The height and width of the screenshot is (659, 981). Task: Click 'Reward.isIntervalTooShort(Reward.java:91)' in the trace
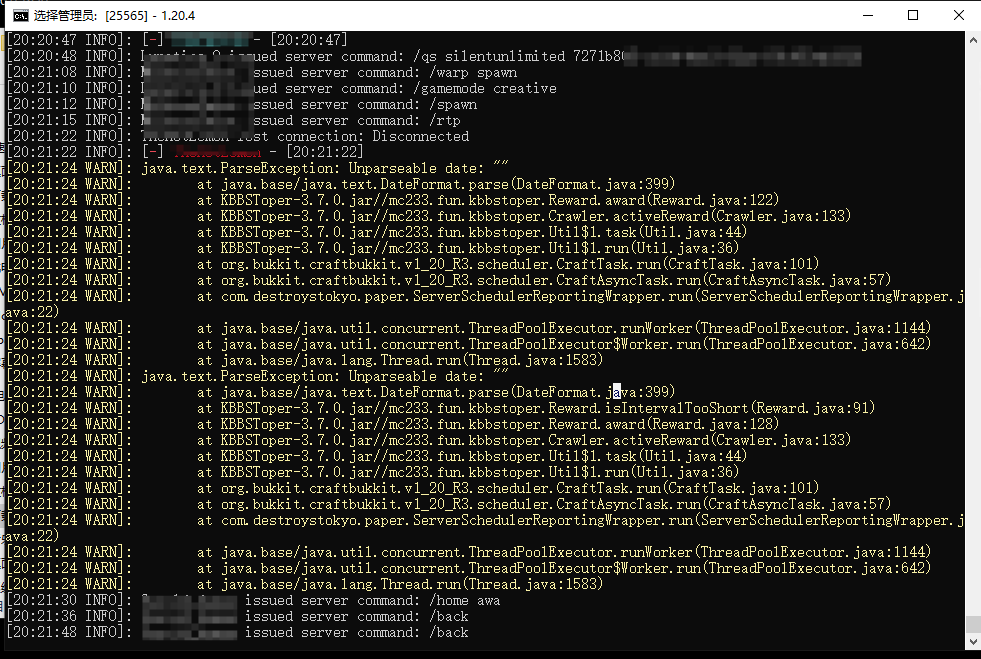[x=712, y=408]
